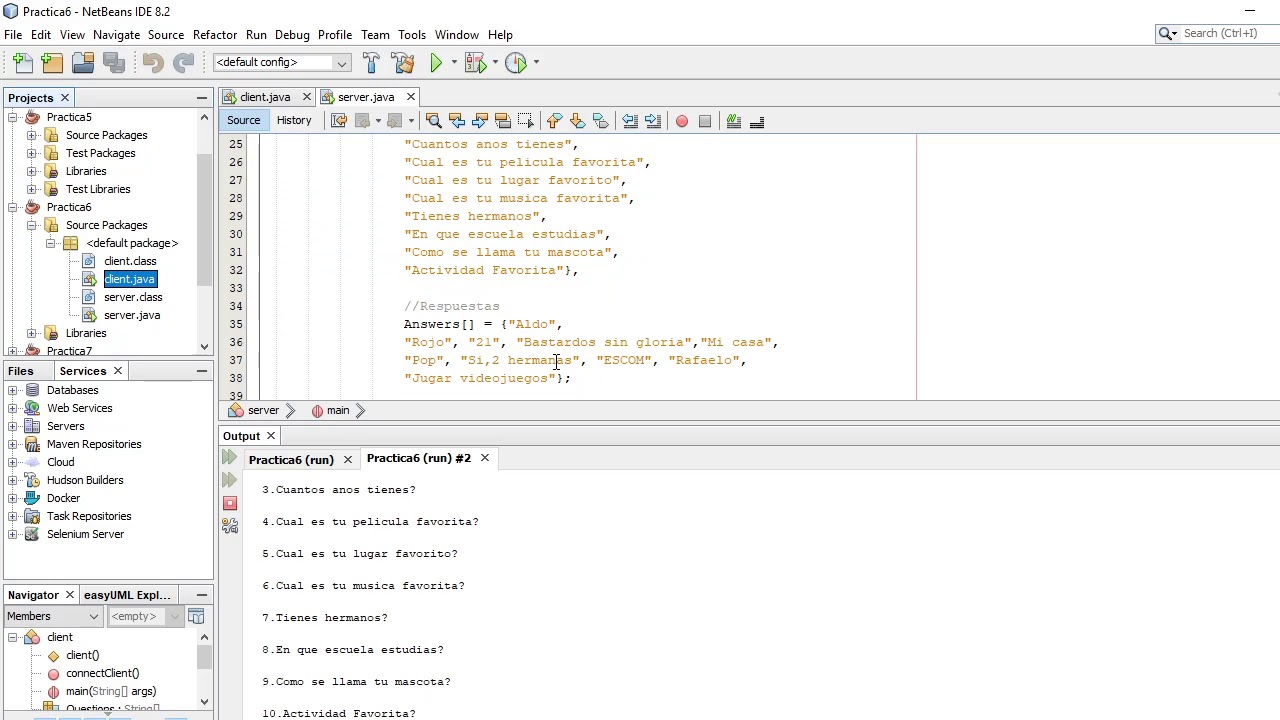Switch to the Practica6 (run) output tab
1280x720 pixels.
(x=291, y=459)
